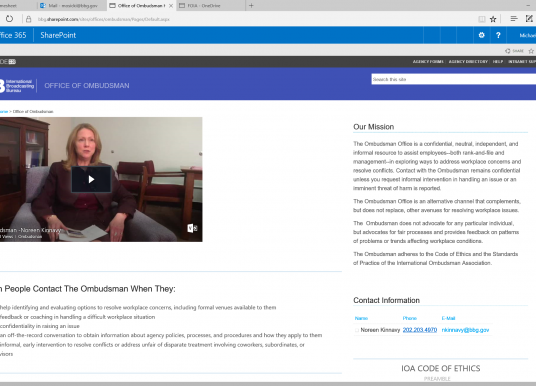Click the Search this site field
Image resolution: width=536 pixels, height=386 pixels.
click(454, 79)
